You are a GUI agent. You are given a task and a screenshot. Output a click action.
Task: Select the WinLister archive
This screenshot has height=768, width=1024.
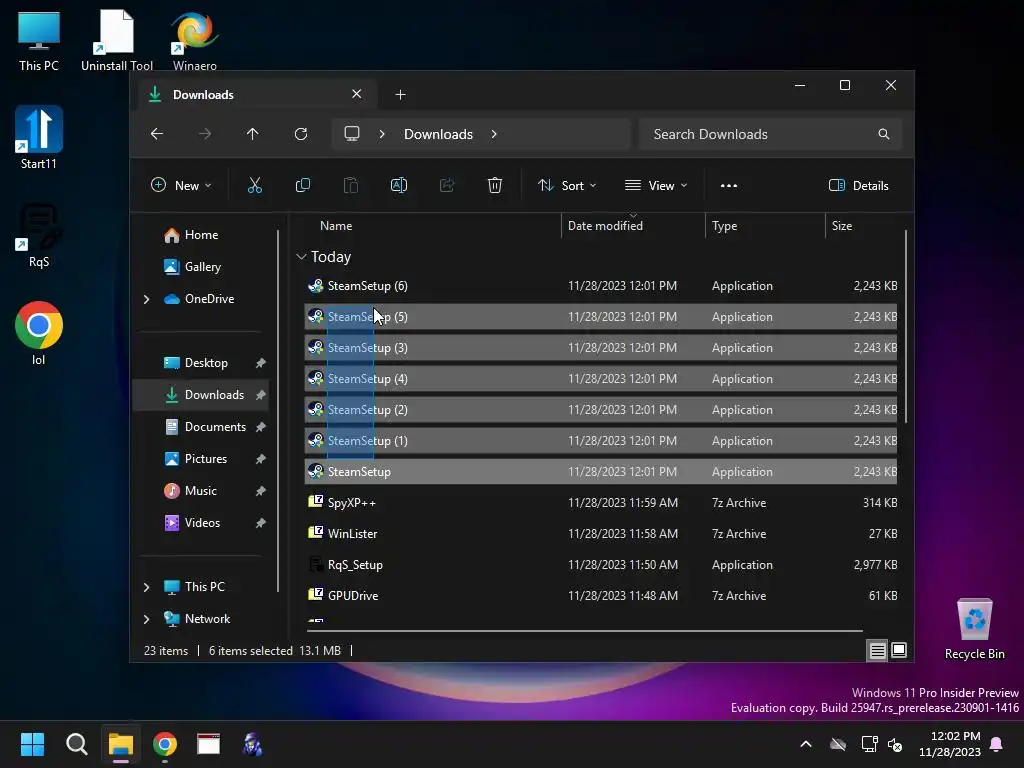pos(601,534)
